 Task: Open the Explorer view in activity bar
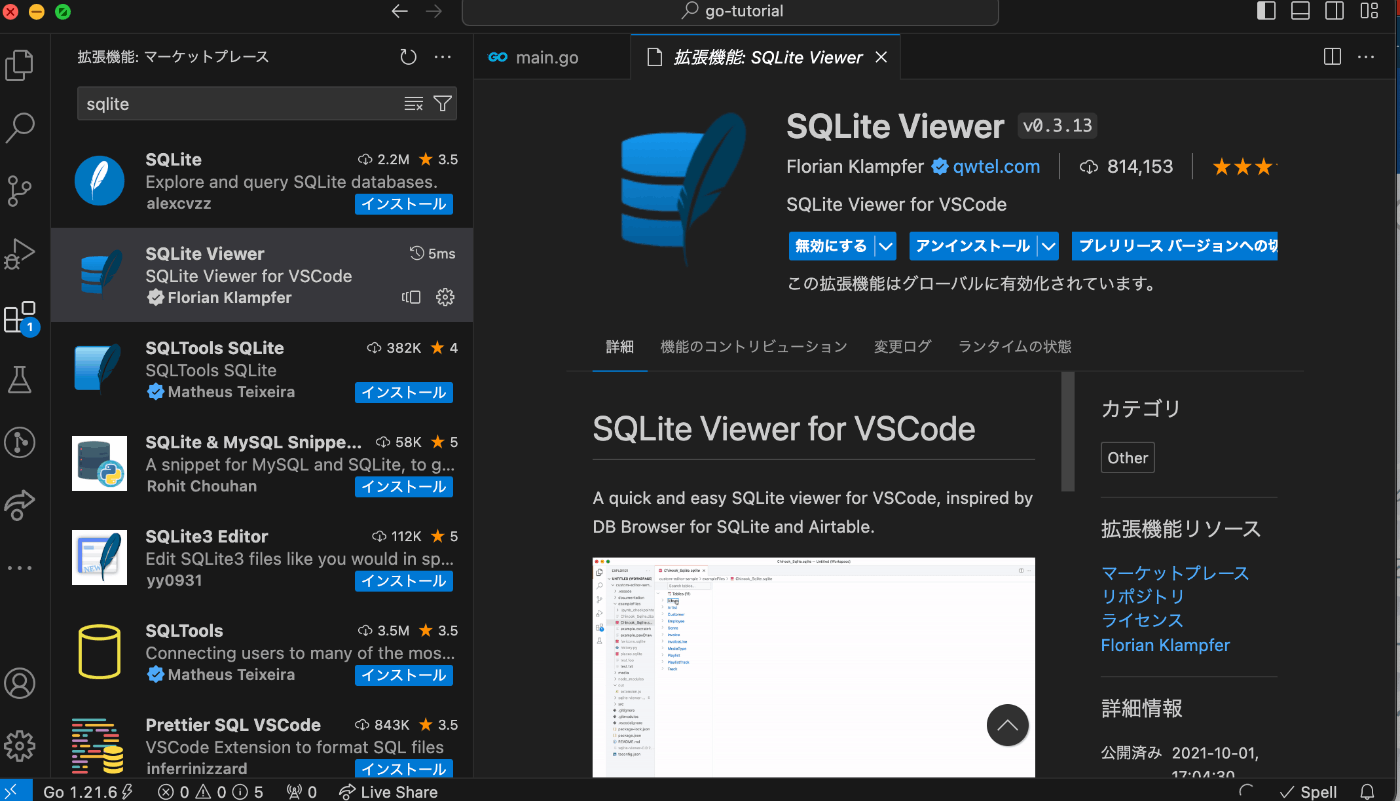tap(20, 65)
